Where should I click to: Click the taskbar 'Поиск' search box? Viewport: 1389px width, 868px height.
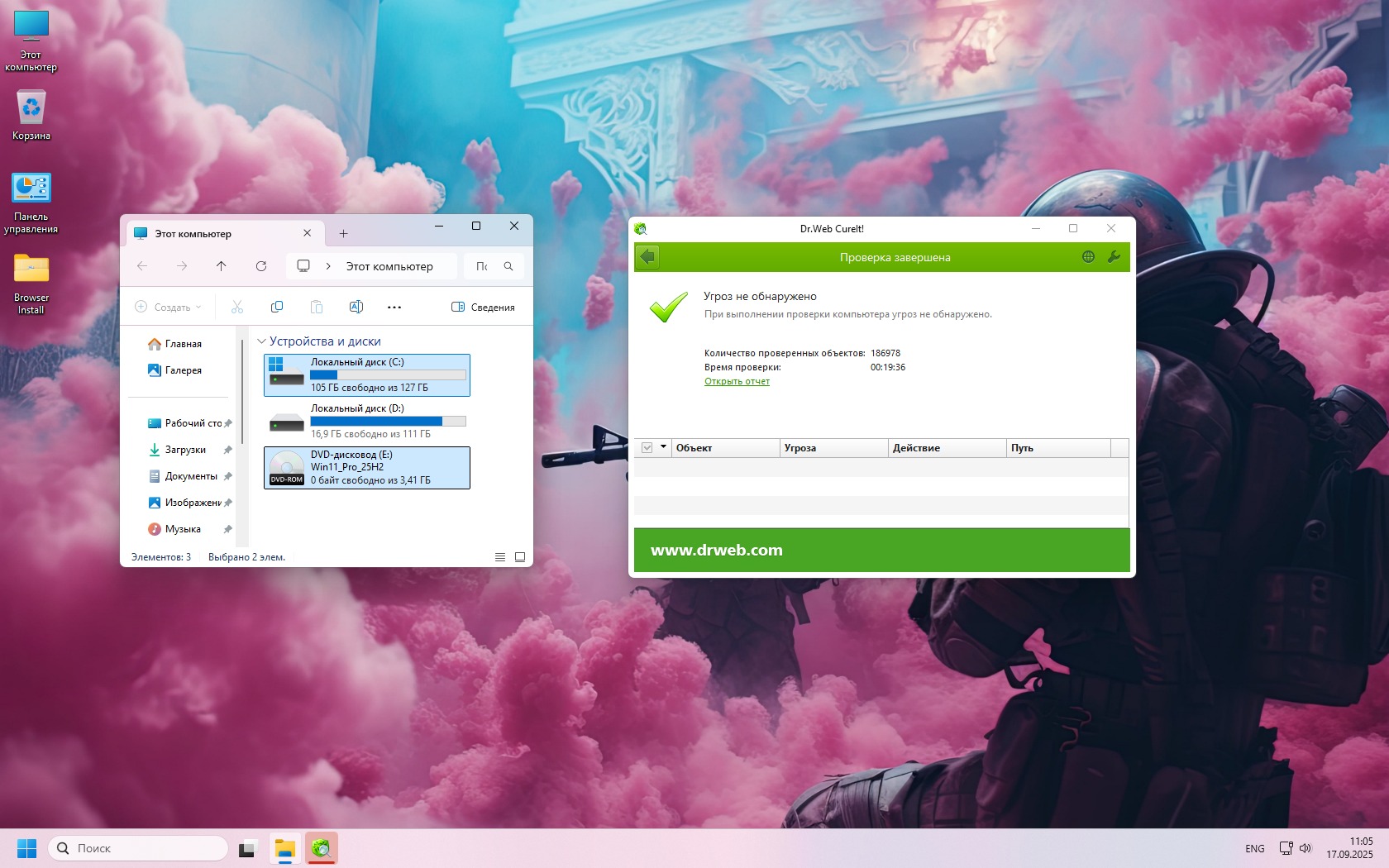(138, 848)
